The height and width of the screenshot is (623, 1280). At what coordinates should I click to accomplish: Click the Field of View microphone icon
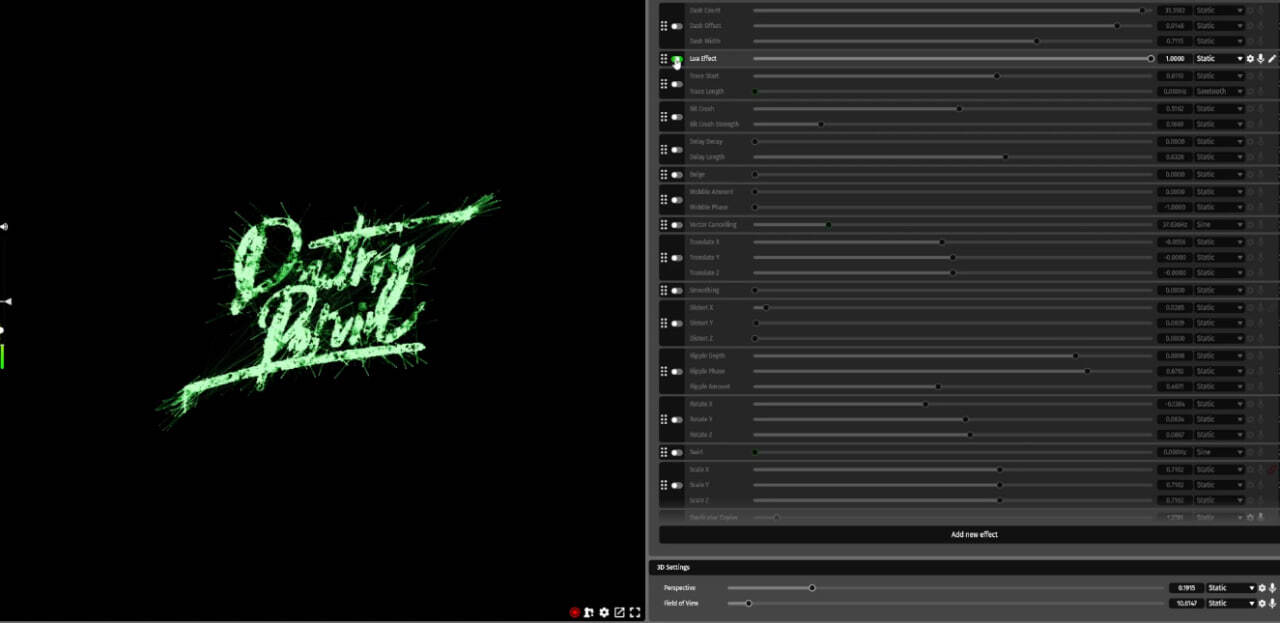[1272, 603]
